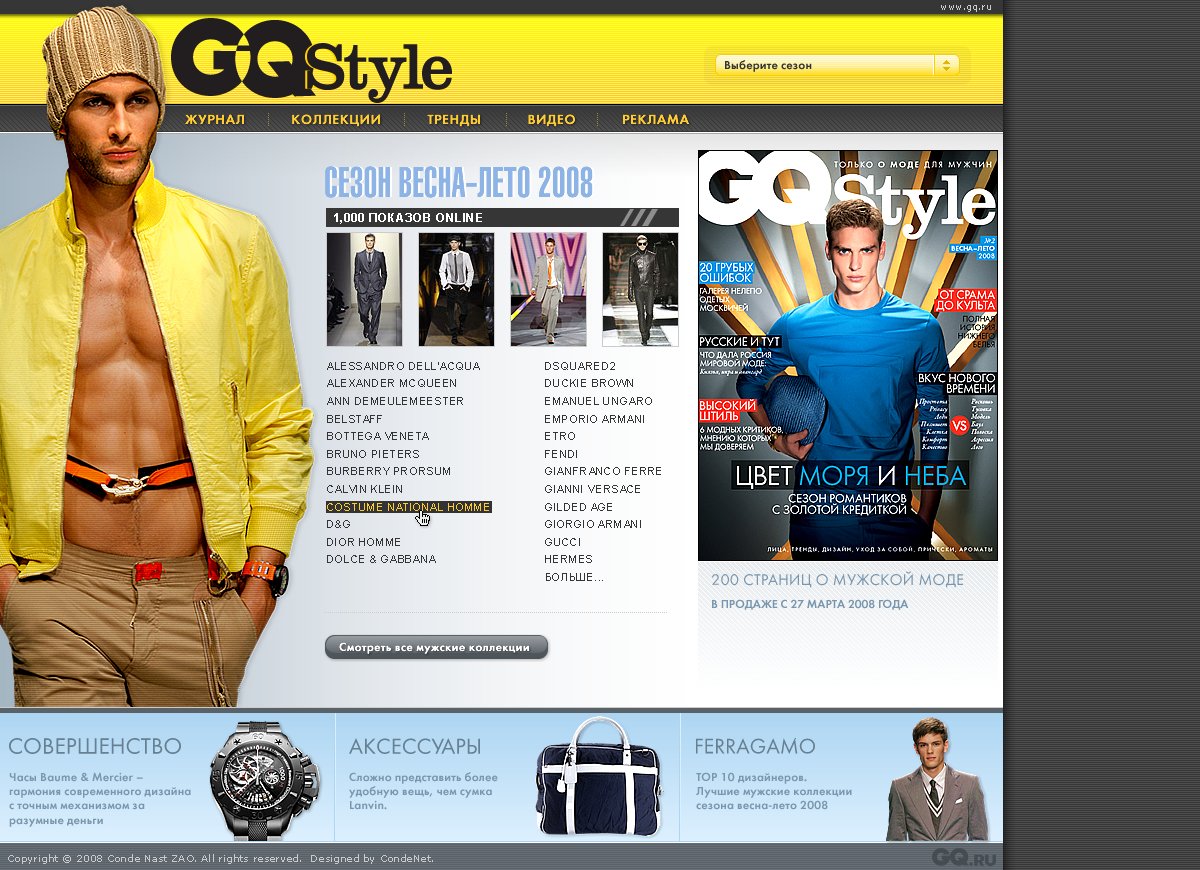Click the '1,000 ПОКАЗОВ ONLINE' bar

(x=502, y=217)
